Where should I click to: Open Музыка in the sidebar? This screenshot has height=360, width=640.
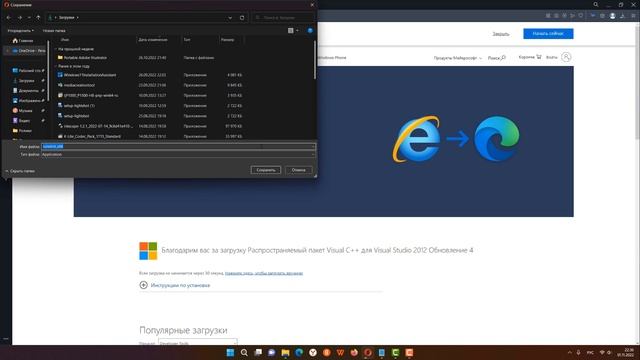click(24, 111)
